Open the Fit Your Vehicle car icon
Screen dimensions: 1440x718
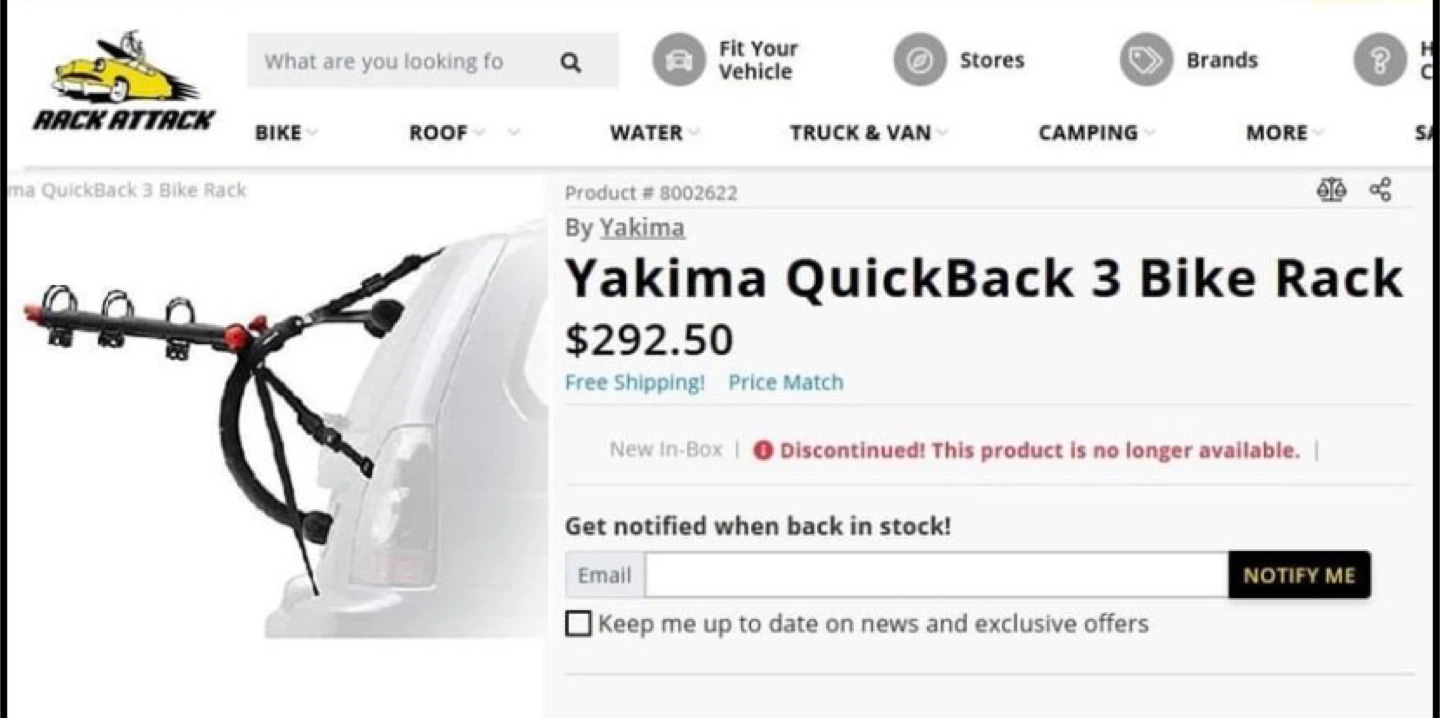(x=678, y=60)
